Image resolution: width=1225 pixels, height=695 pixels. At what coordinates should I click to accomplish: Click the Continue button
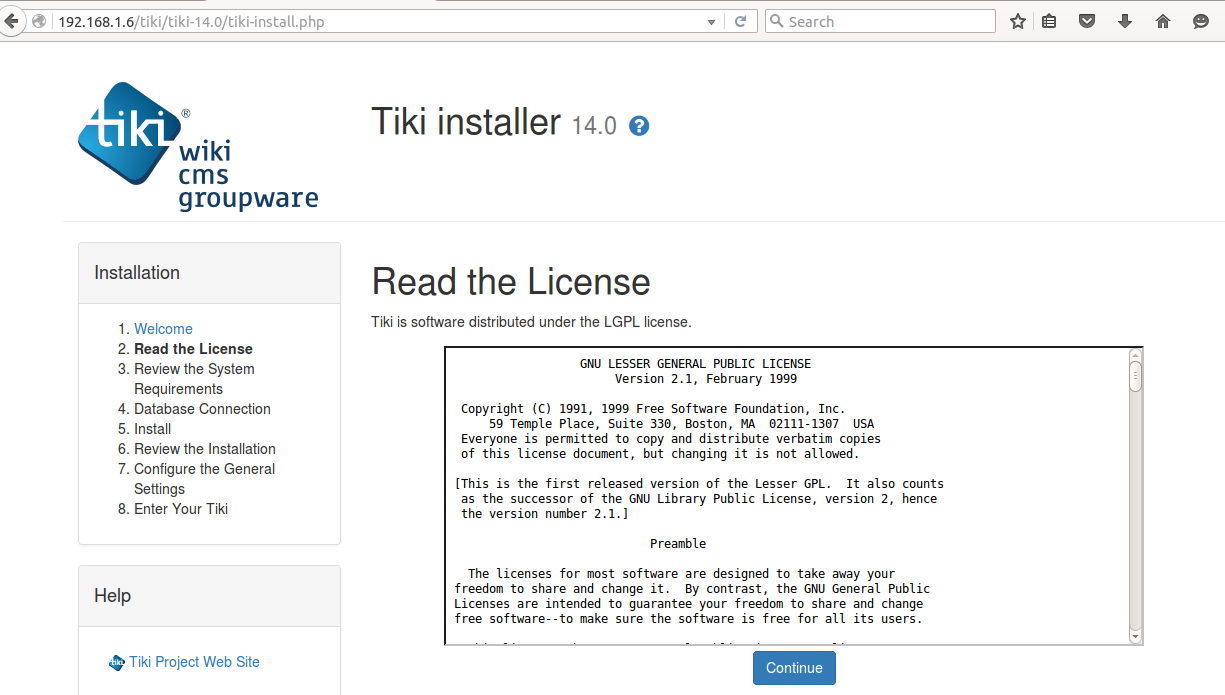794,668
